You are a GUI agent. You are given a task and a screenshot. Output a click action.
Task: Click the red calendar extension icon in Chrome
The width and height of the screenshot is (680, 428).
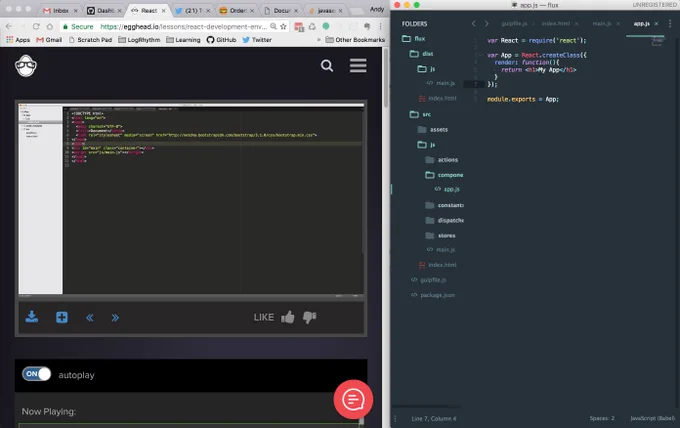(x=299, y=27)
